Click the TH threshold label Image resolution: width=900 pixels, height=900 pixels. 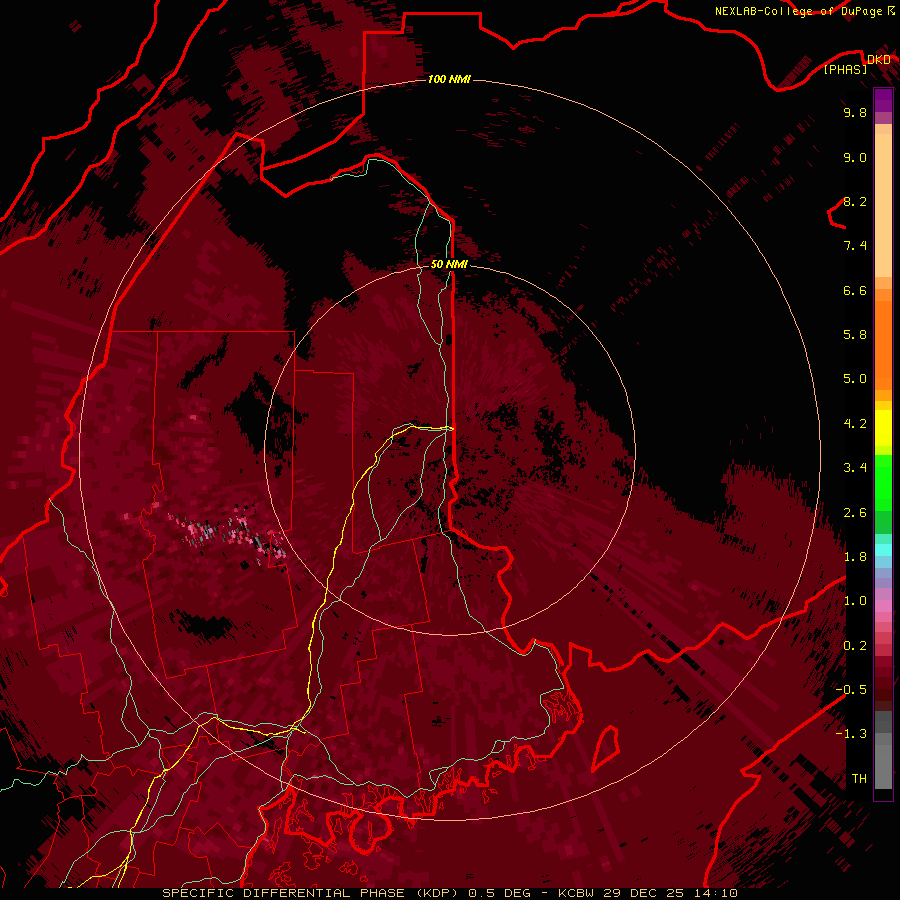[x=859, y=779]
